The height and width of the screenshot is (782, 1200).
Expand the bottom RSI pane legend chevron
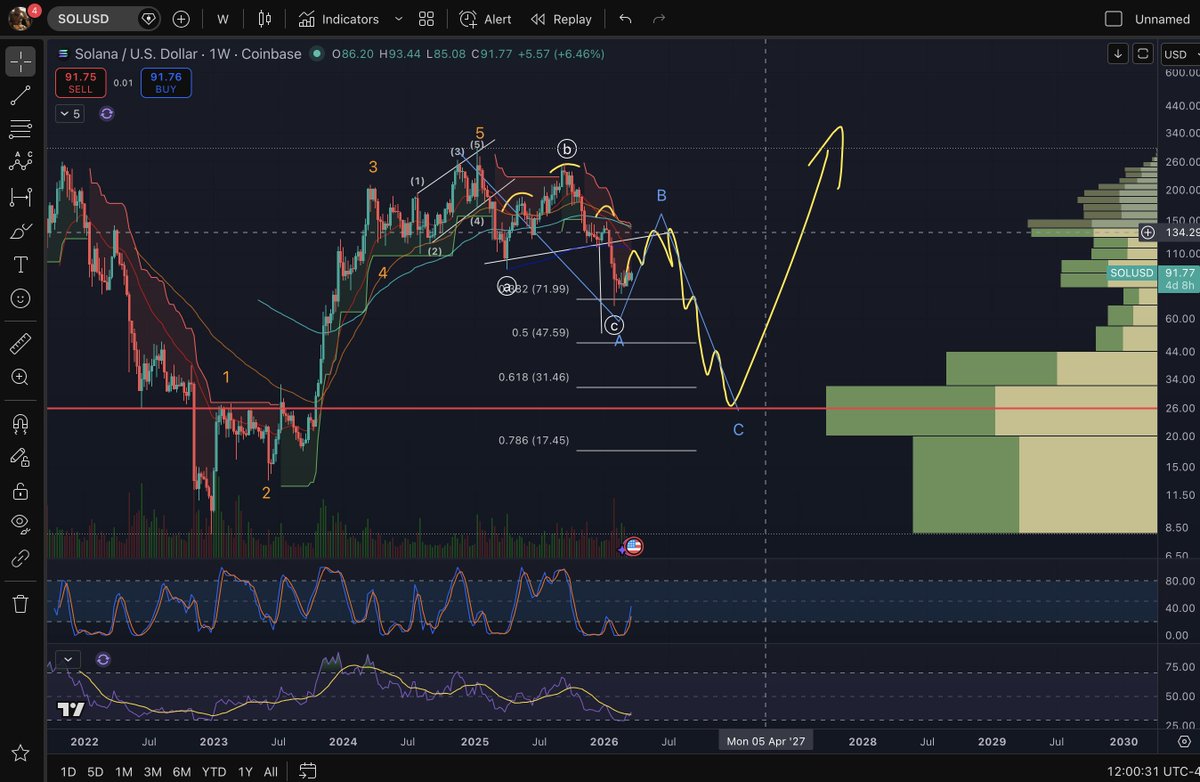coord(67,660)
